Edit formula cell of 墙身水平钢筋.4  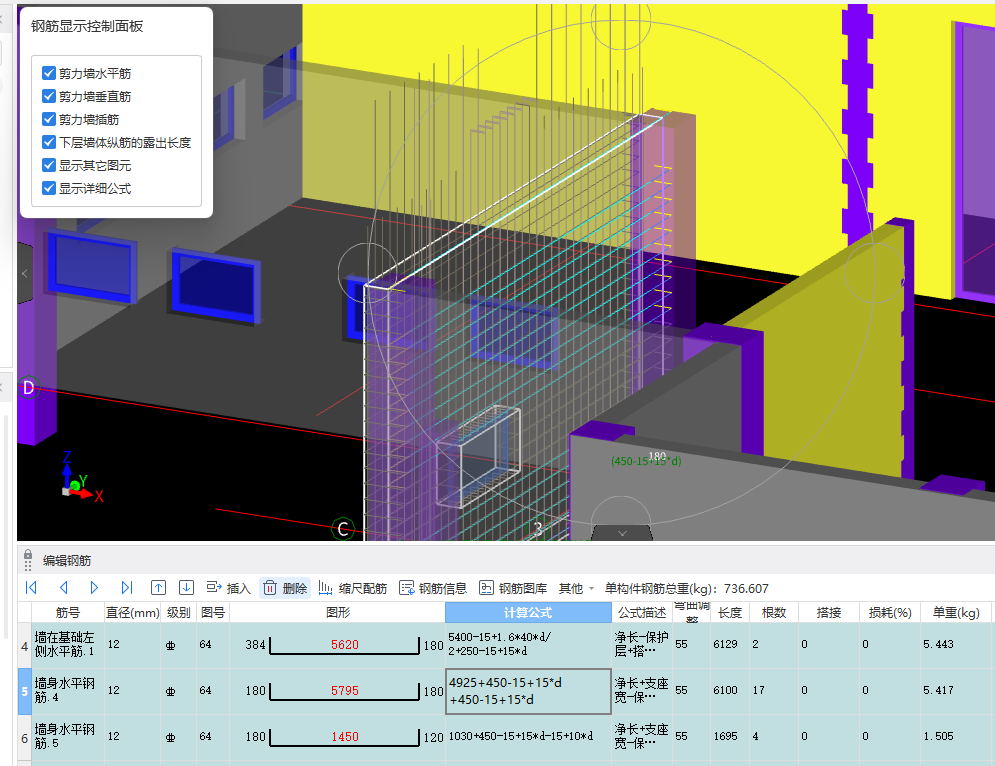tap(528, 691)
